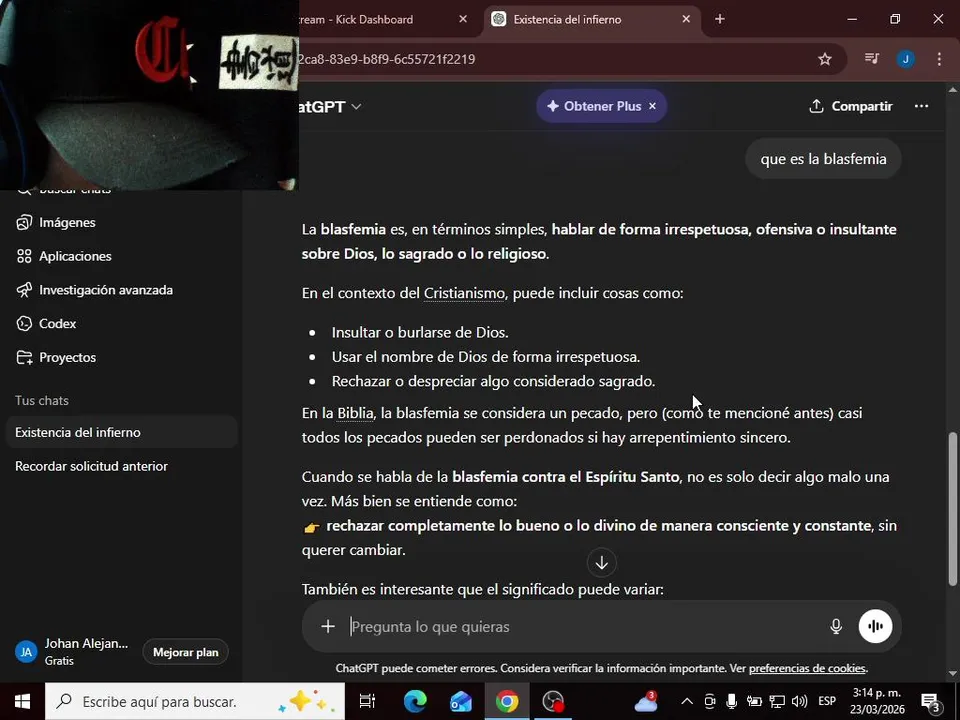
Task: Click the page vertical scrollbar thumb
Action: (x=953, y=509)
